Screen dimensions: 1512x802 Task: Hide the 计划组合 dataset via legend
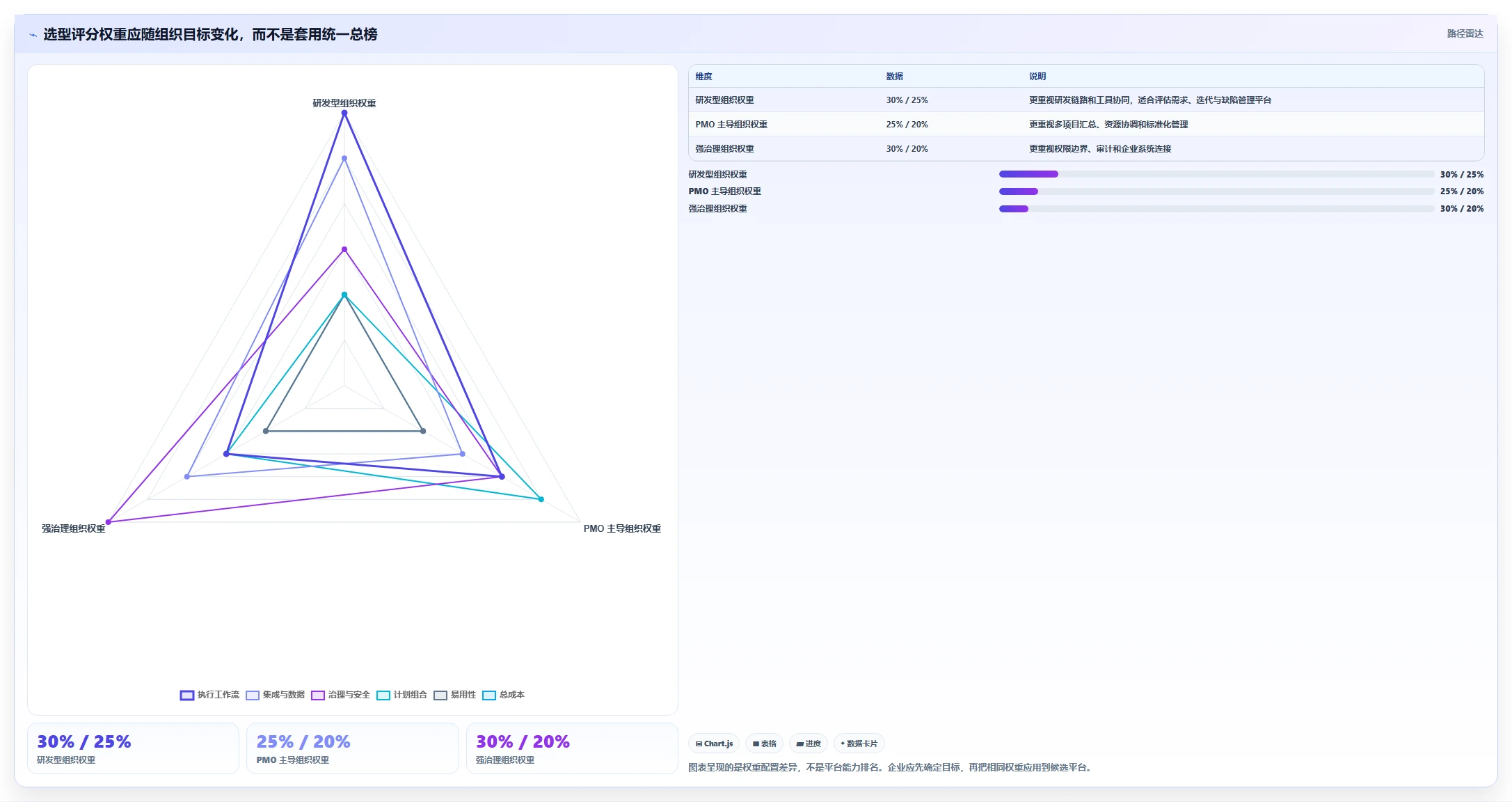(x=383, y=695)
